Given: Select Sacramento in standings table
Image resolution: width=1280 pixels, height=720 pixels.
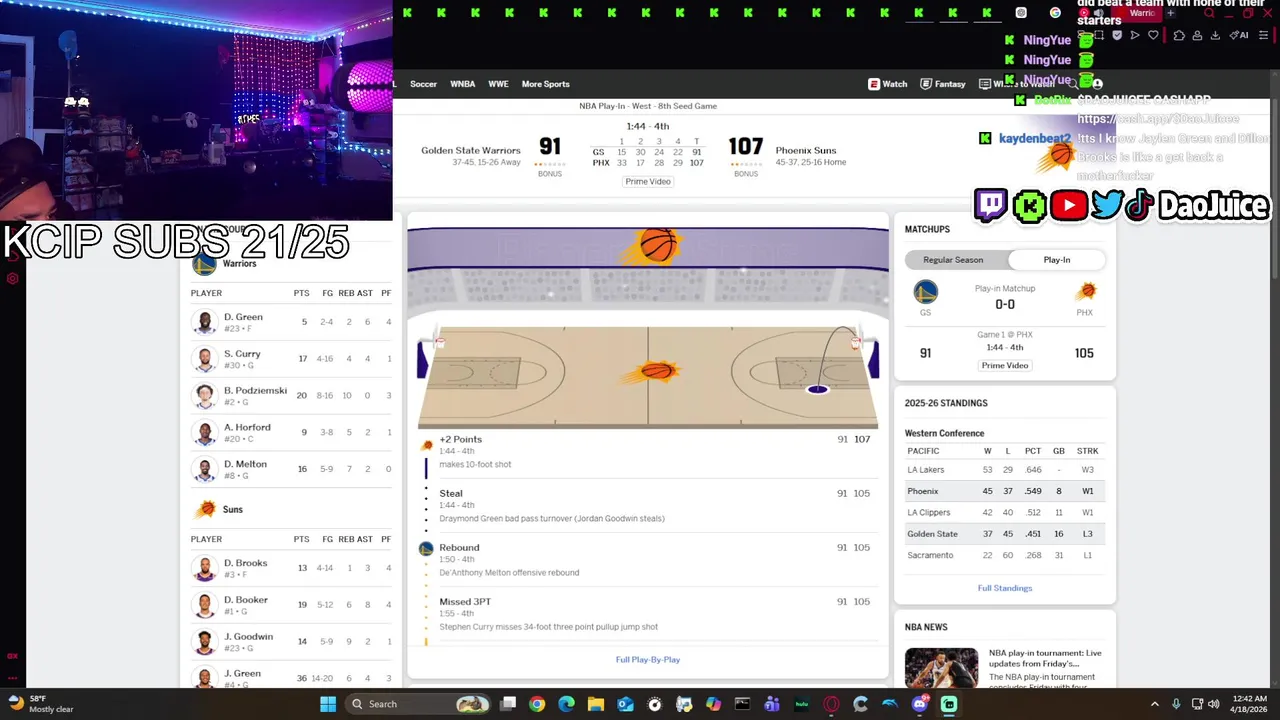Looking at the screenshot, I should 930,555.
